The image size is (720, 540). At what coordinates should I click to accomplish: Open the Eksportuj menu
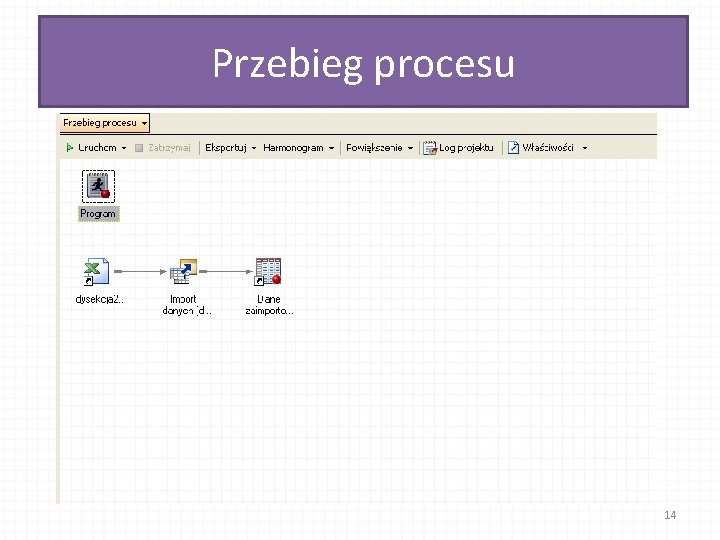pos(226,147)
